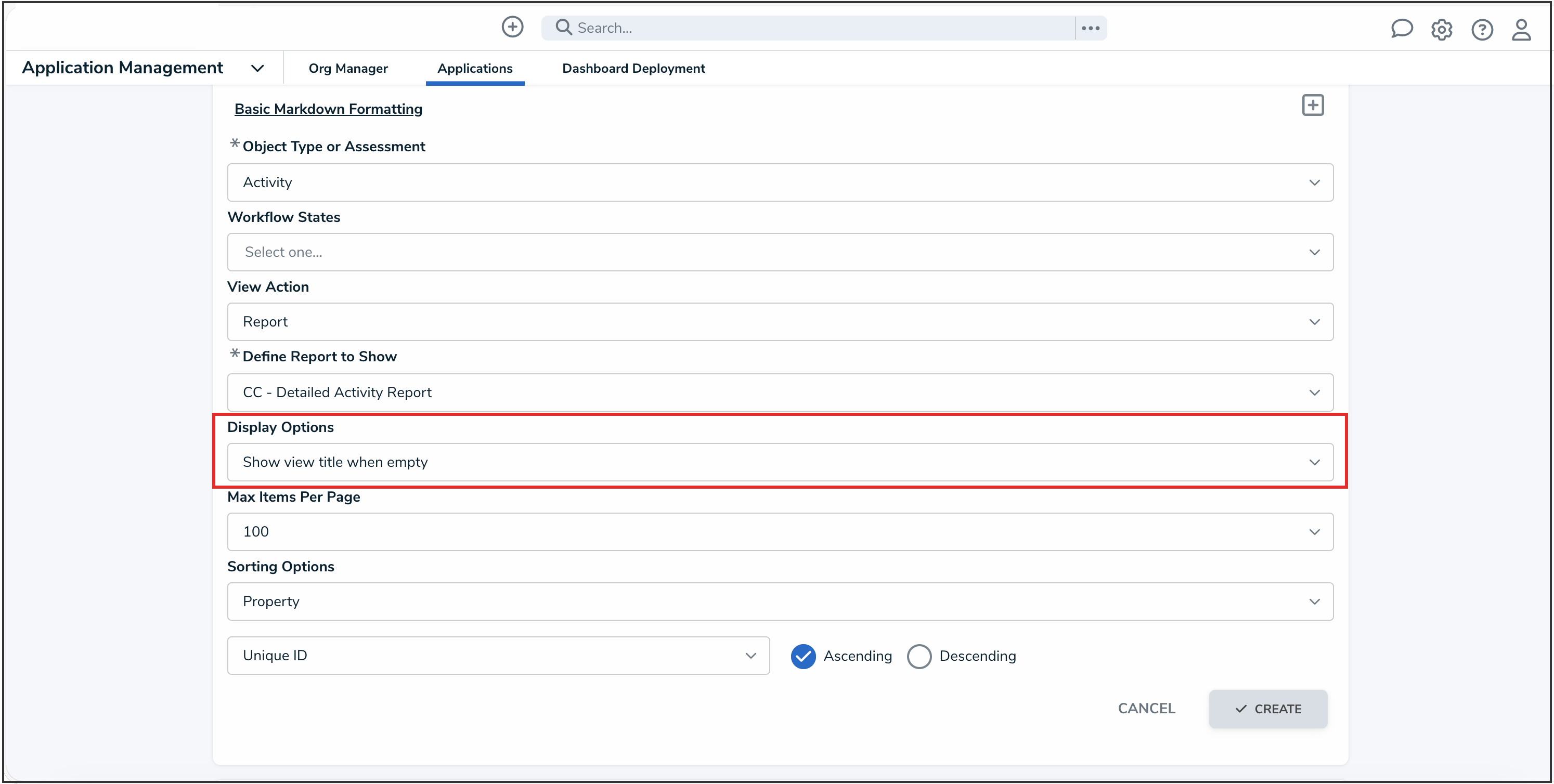
Task: Click the plus icon next to the search bar
Action: pos(512,27)
